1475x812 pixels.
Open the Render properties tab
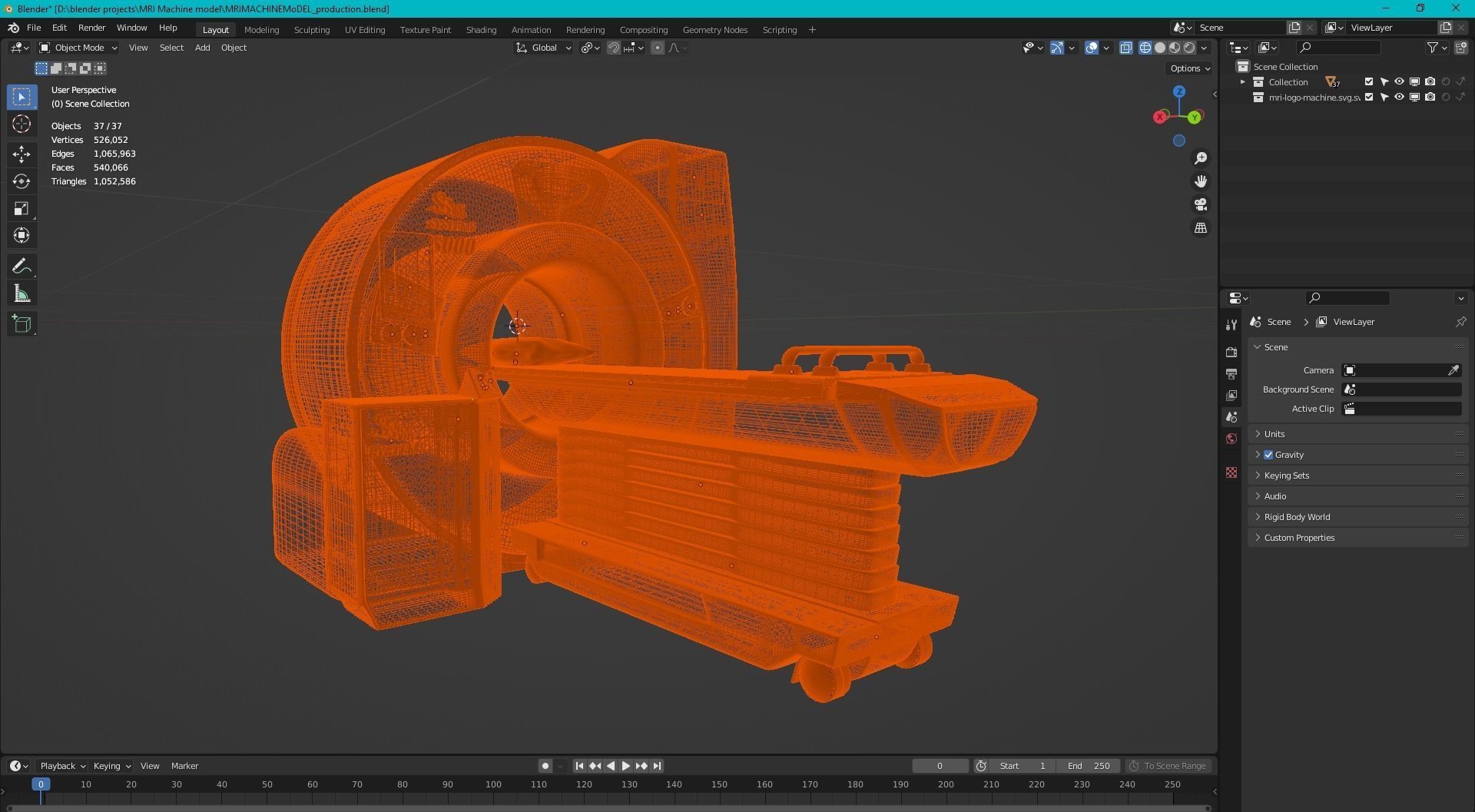(1231, 352)
